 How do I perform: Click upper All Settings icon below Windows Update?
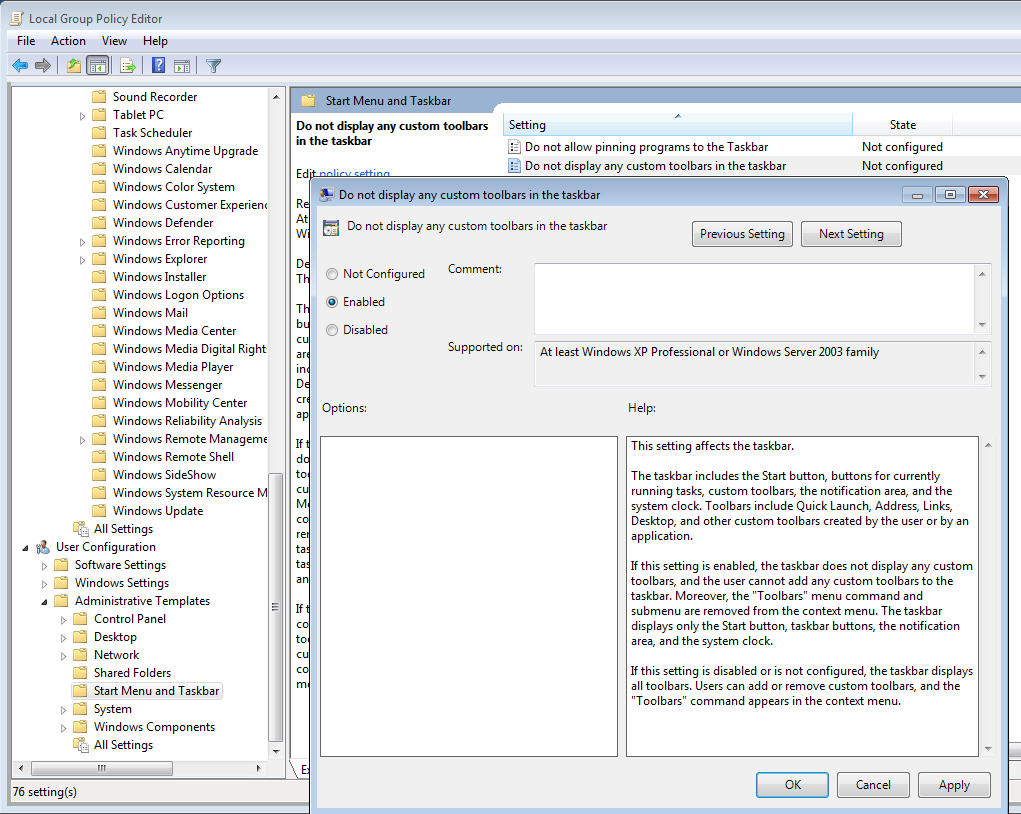pyautogui.click(x=81, y=529)
